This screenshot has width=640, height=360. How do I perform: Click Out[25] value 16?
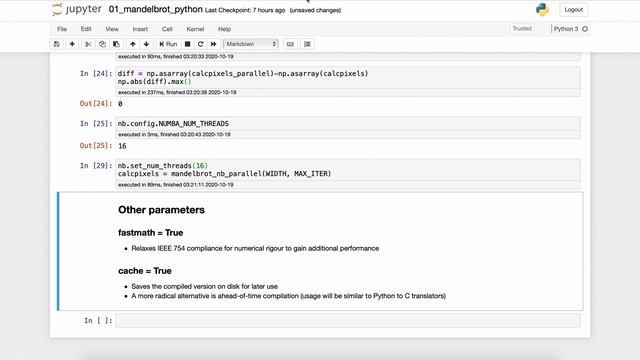coord(122,146)
